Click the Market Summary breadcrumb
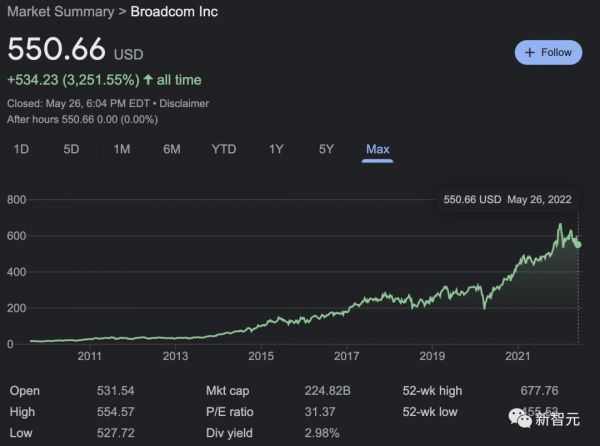The image size is (600, 446). (54, 12)
